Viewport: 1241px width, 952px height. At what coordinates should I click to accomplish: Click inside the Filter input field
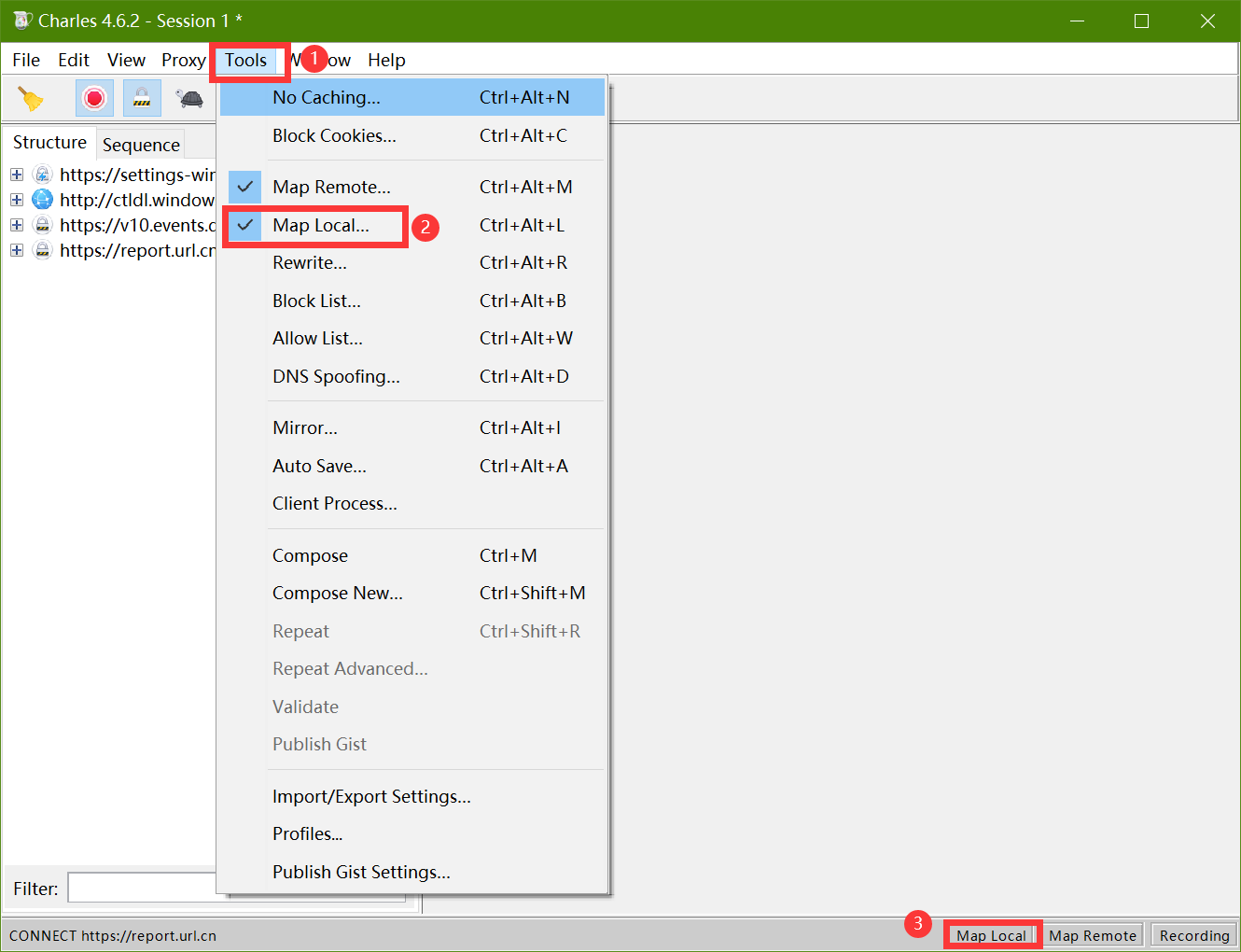point(140,887)
